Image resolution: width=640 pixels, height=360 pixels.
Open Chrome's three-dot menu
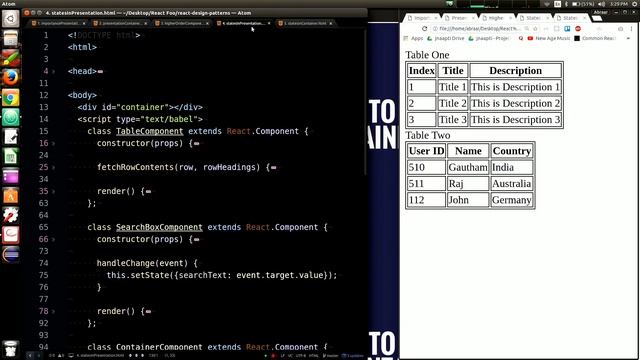pyautogui.click(x=631, y=29)
